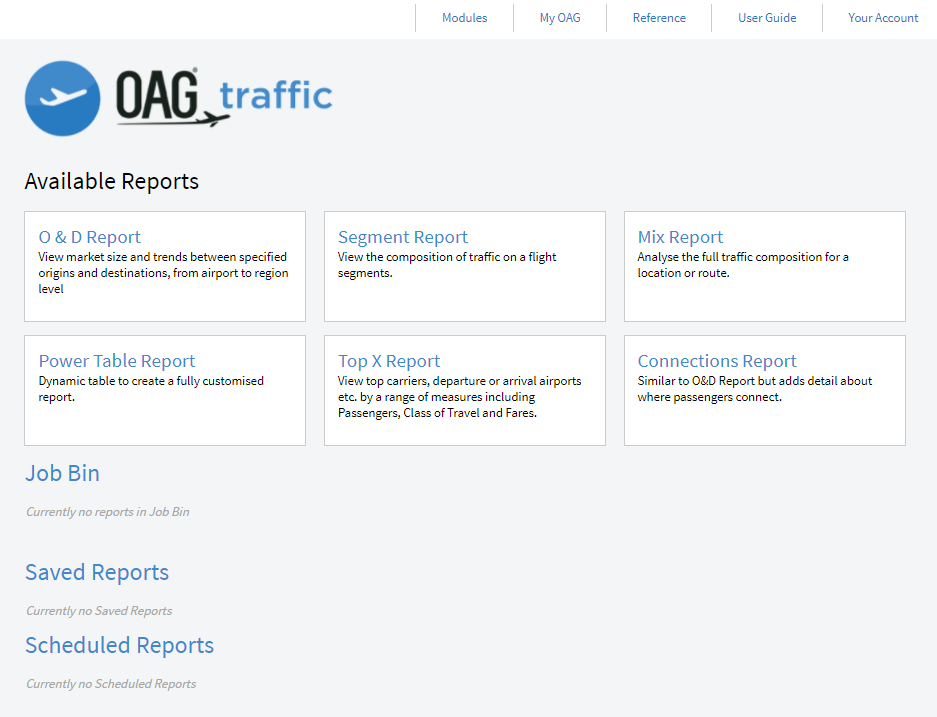Open the Modules menu
Viewport: 937px width, 717px height.
(x=464, y=18)
